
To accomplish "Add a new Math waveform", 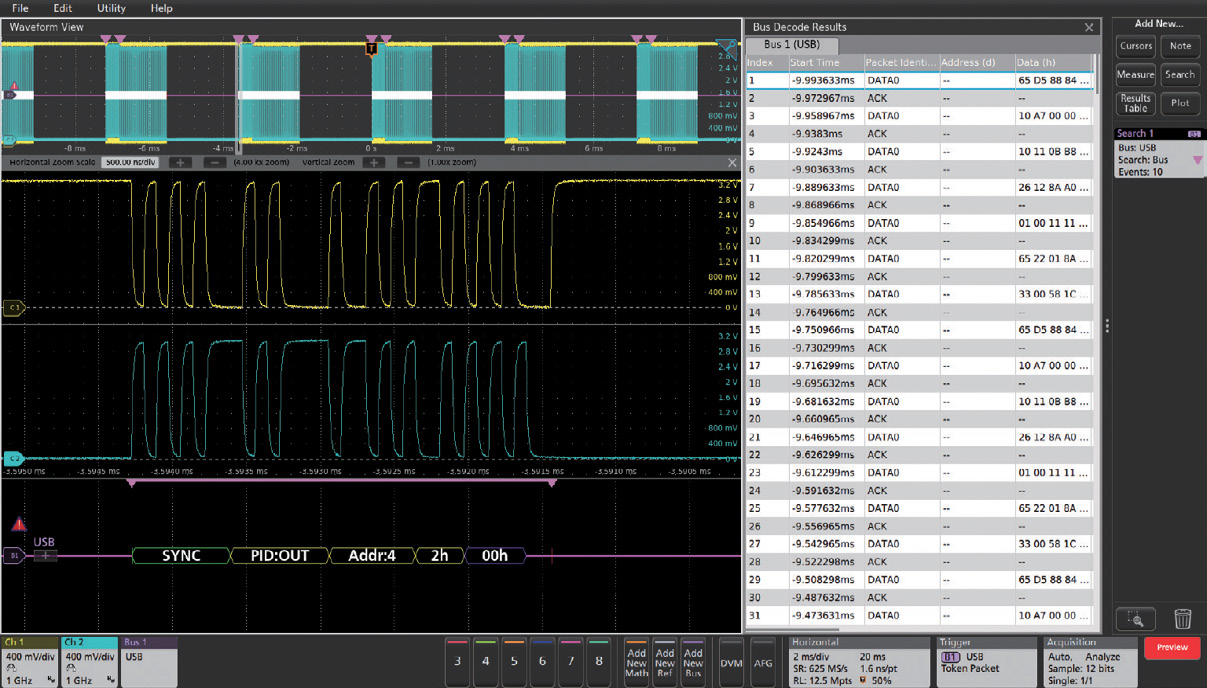I will [x=637, y=662].
